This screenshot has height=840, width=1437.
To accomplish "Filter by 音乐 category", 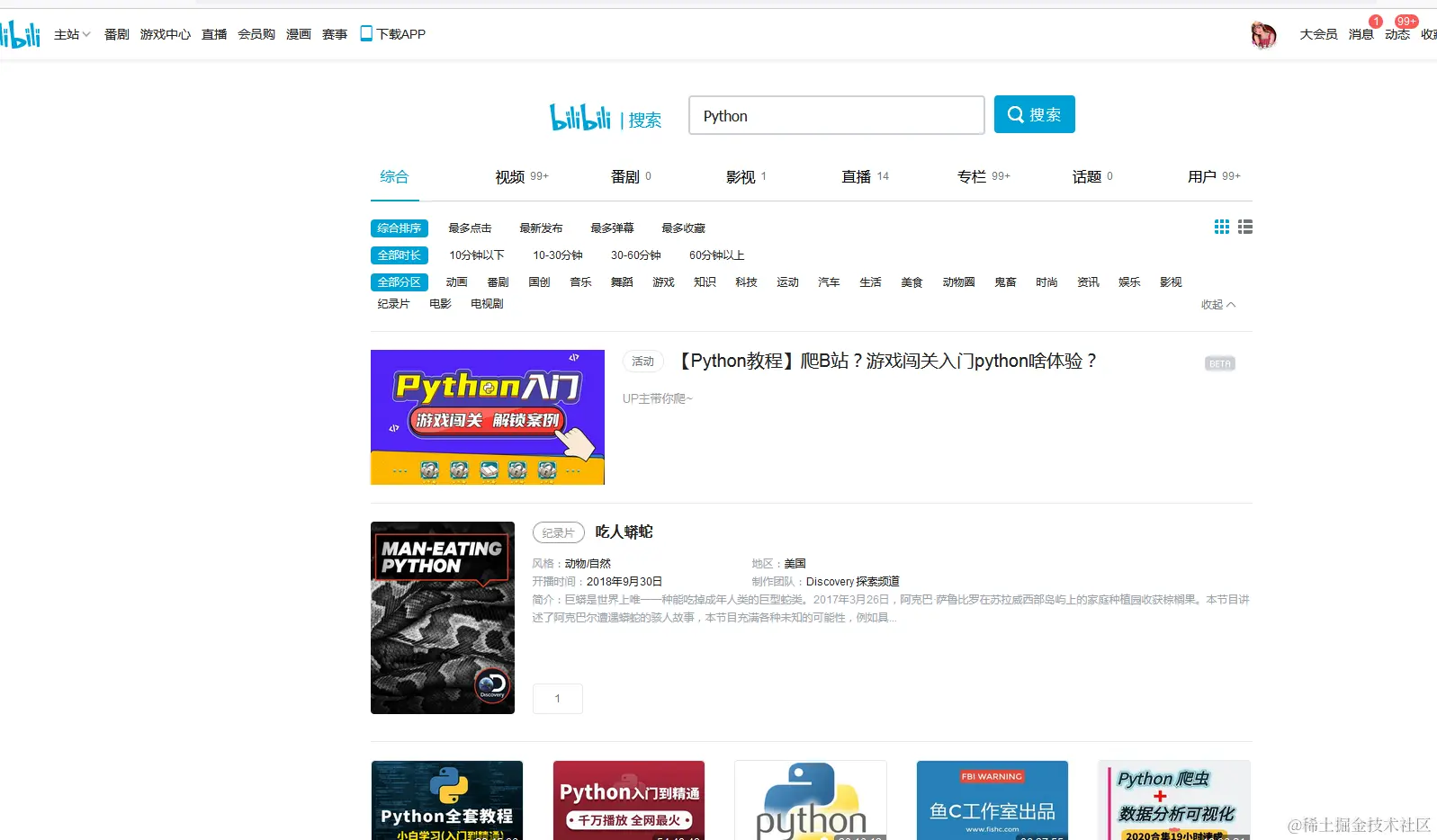I will (581, 282).
